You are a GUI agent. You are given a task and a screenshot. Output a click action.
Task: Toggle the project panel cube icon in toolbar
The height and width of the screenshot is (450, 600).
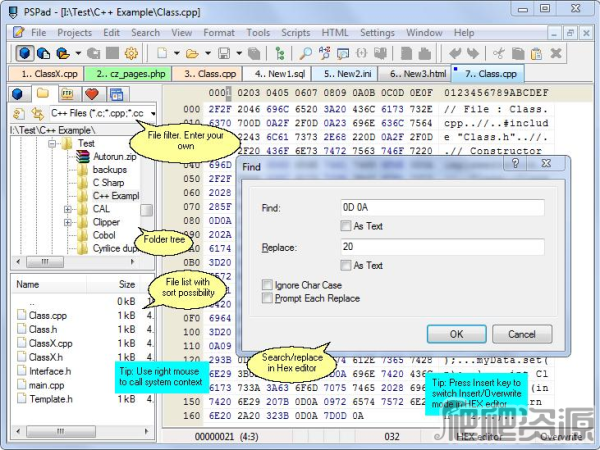tap(24, 53)
